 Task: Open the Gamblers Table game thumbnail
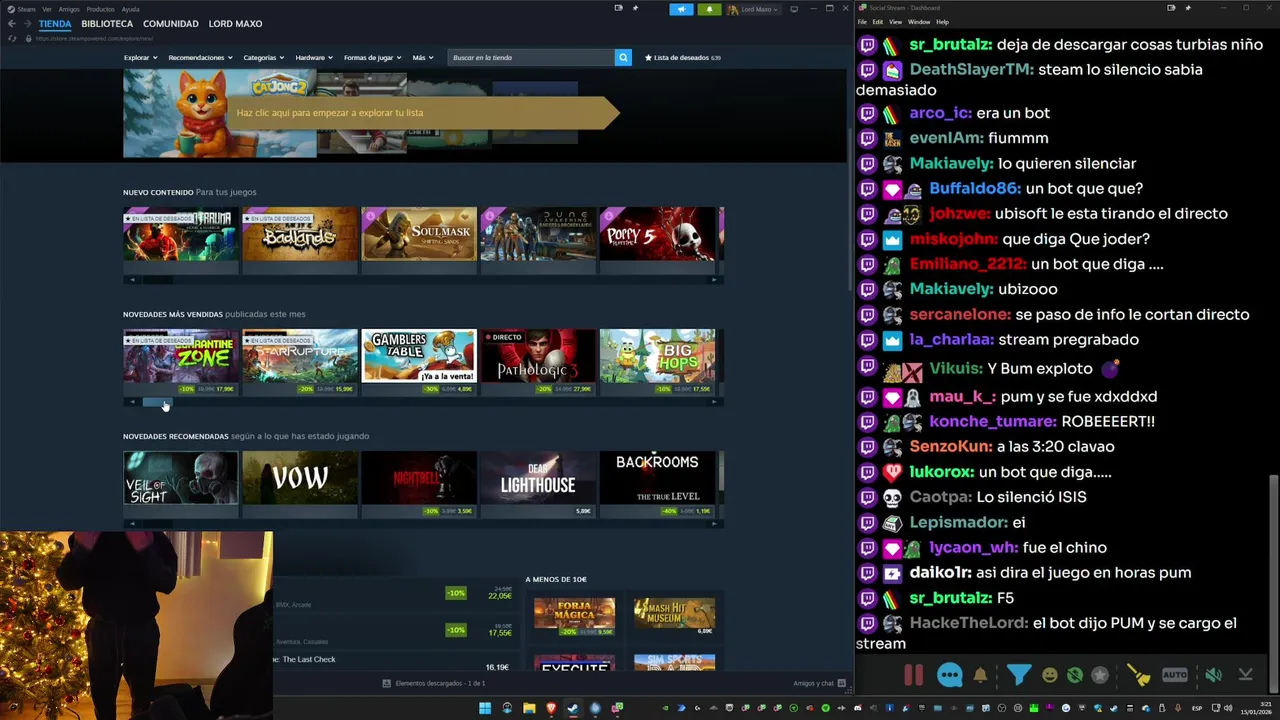tap(419, 356)
